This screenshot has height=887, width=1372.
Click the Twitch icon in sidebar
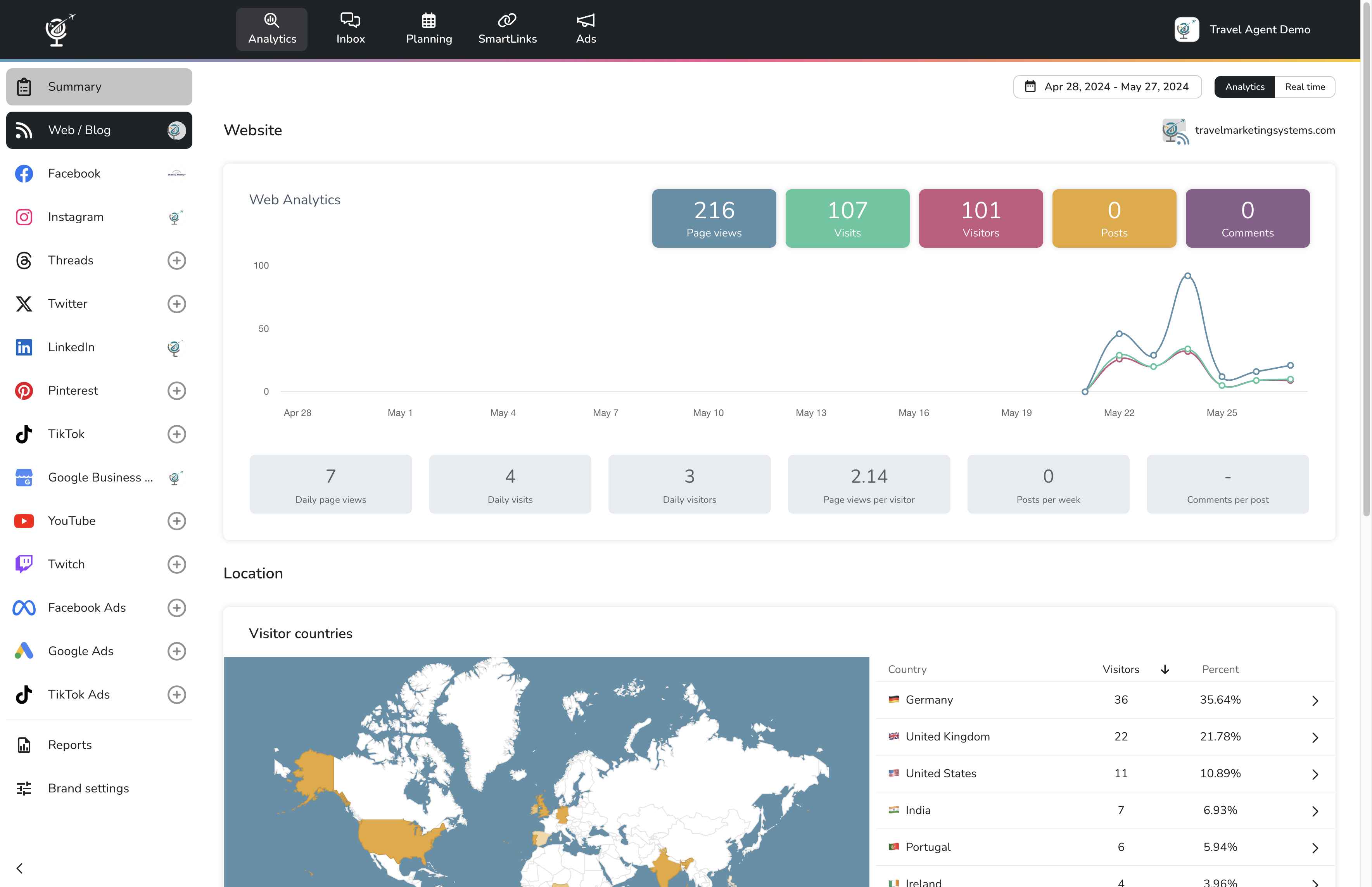24,564
